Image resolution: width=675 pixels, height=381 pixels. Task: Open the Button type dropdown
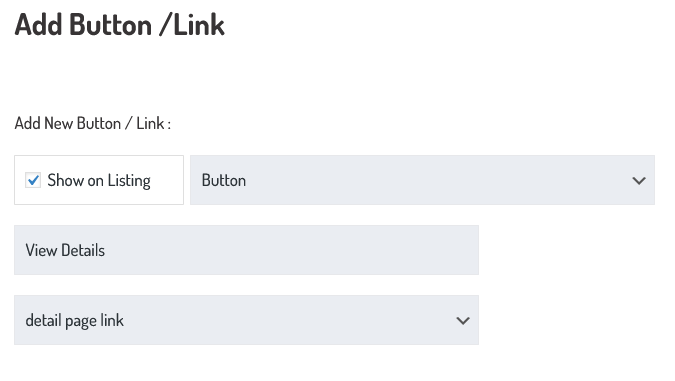click(x=422, y=180)
